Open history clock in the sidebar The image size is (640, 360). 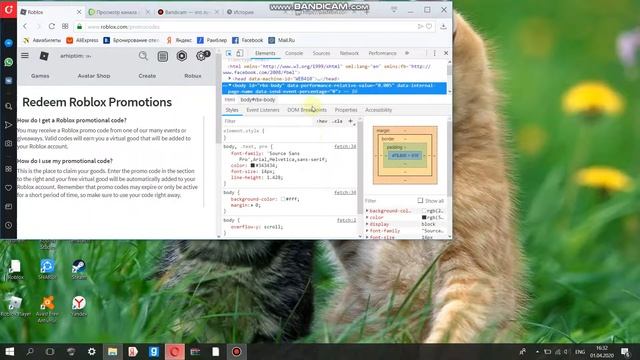tap(9, 225)
